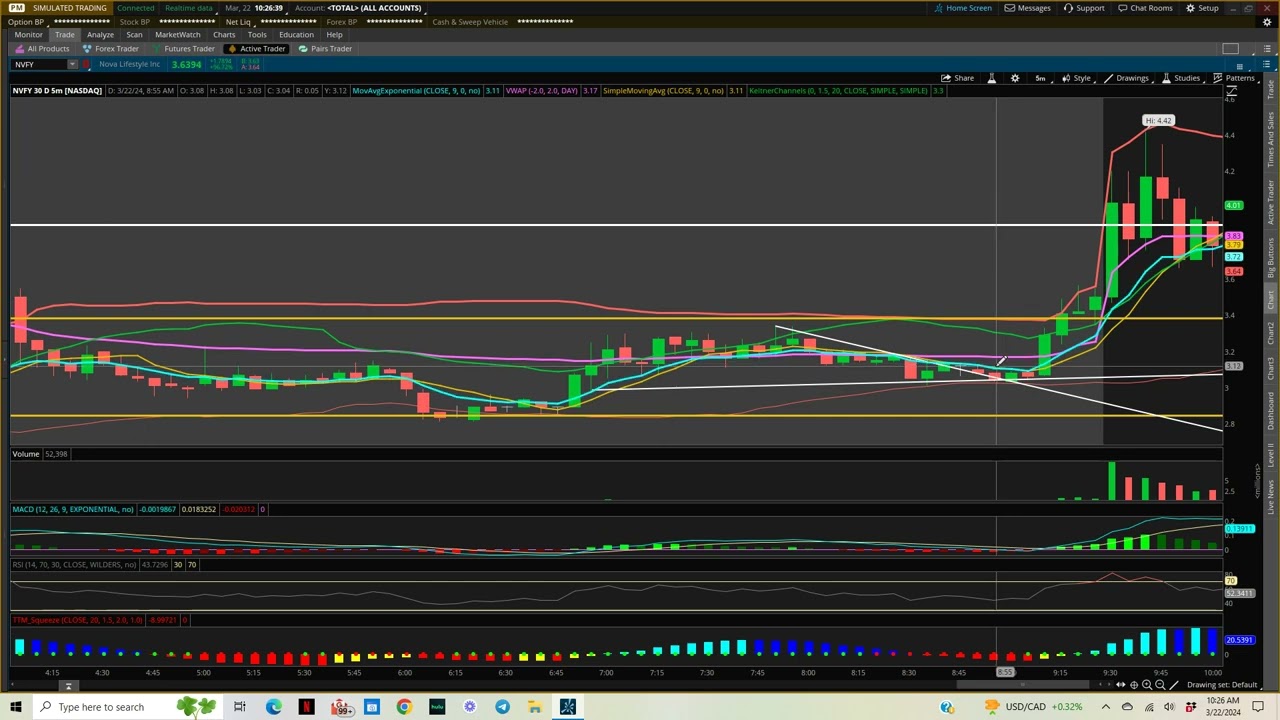Expand the Net Liq dropdown
This screenshot has height=720, width=1280.
click(239, 21)
